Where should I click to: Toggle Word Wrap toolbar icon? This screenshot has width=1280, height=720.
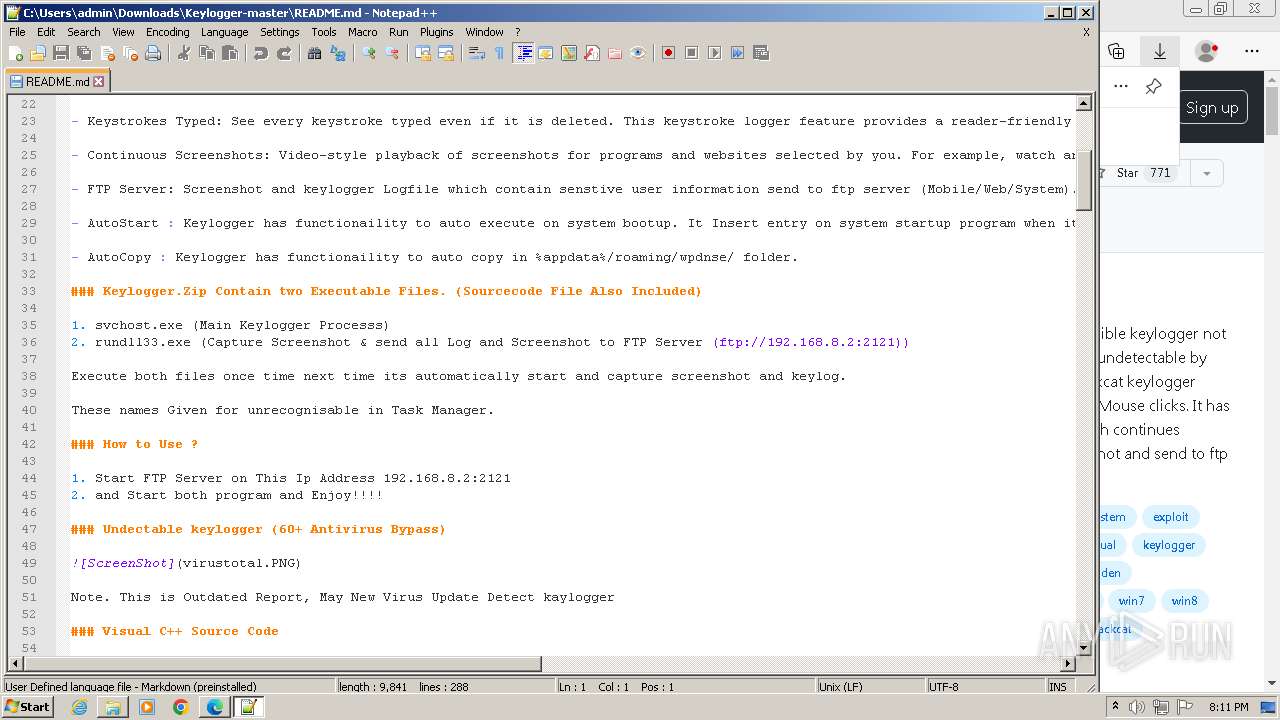tap(476, 53)
